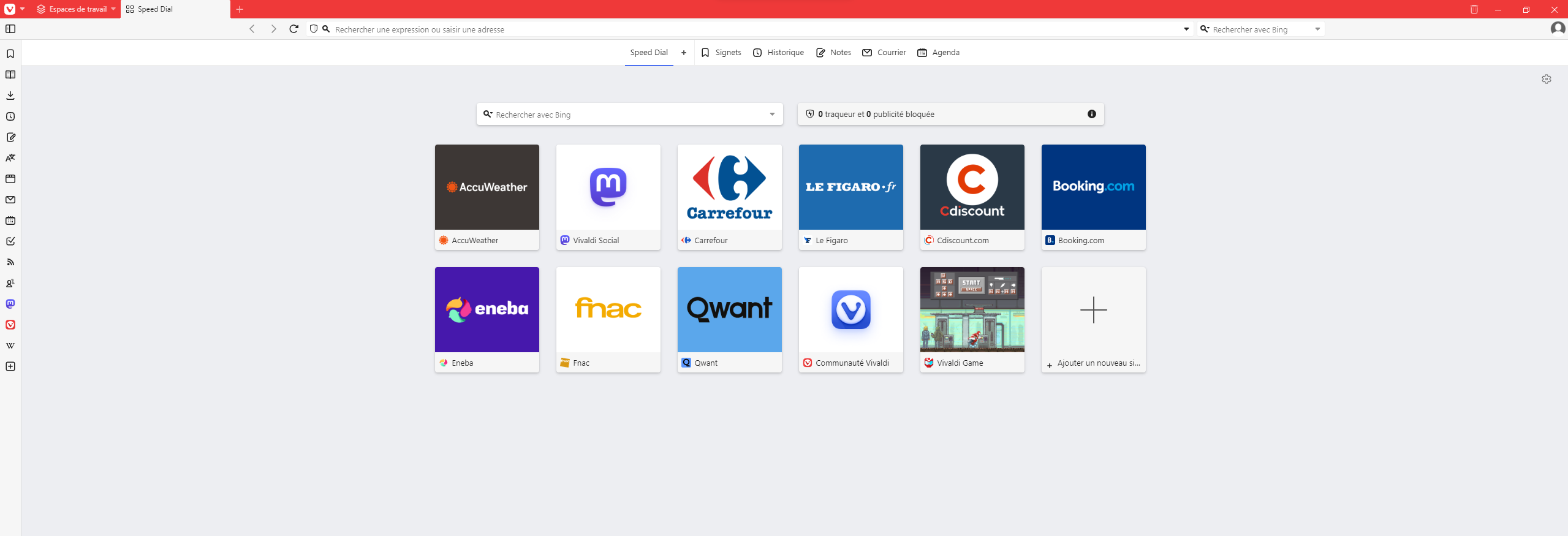This screenshot has height=536, width=1568.
Task: Open Wikipedia web panel in sidebar
Action: tap(10, 345)
